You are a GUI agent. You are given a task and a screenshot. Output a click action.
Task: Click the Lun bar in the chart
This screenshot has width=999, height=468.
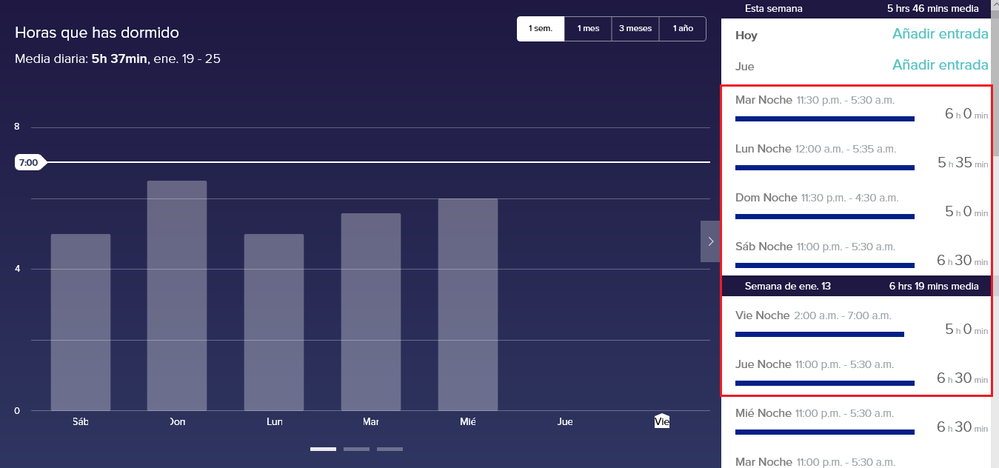(x=274, y=322)
